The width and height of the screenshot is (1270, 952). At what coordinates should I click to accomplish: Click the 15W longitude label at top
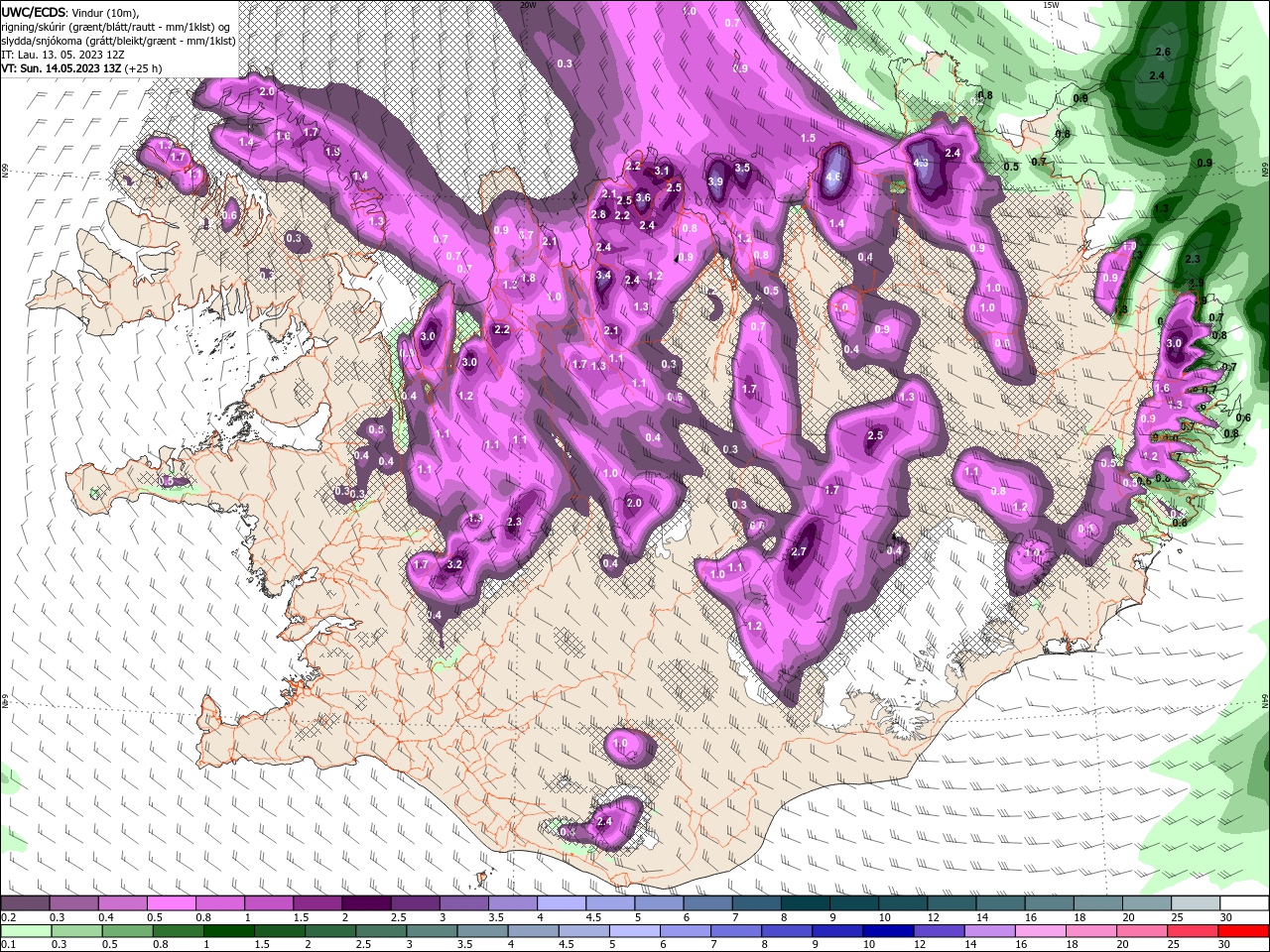point(1051,4)
